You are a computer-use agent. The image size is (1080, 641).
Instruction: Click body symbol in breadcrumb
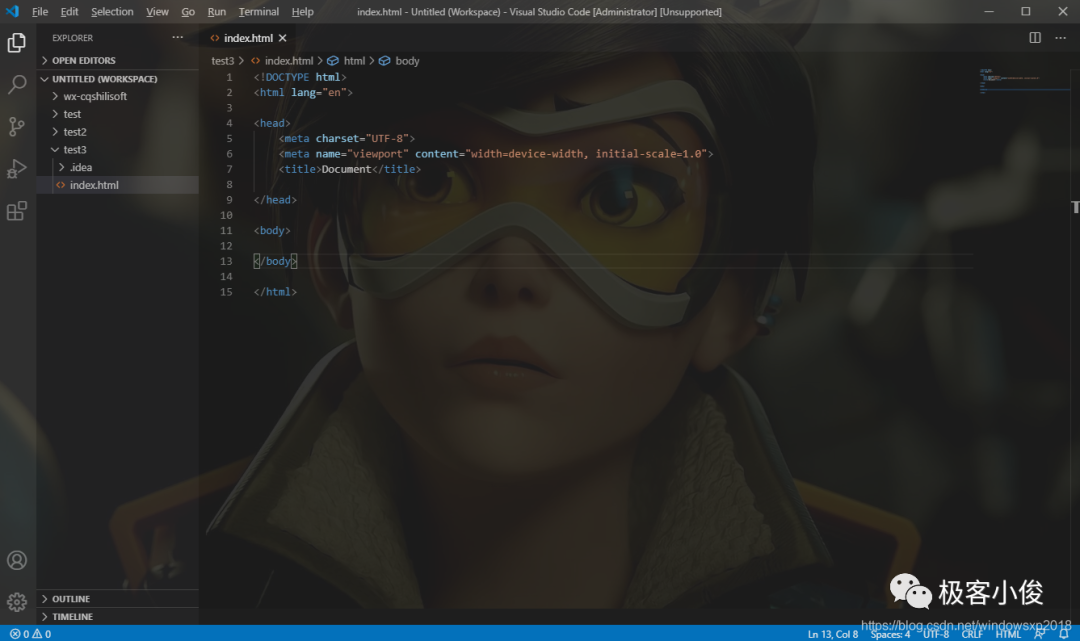[399, 61]
